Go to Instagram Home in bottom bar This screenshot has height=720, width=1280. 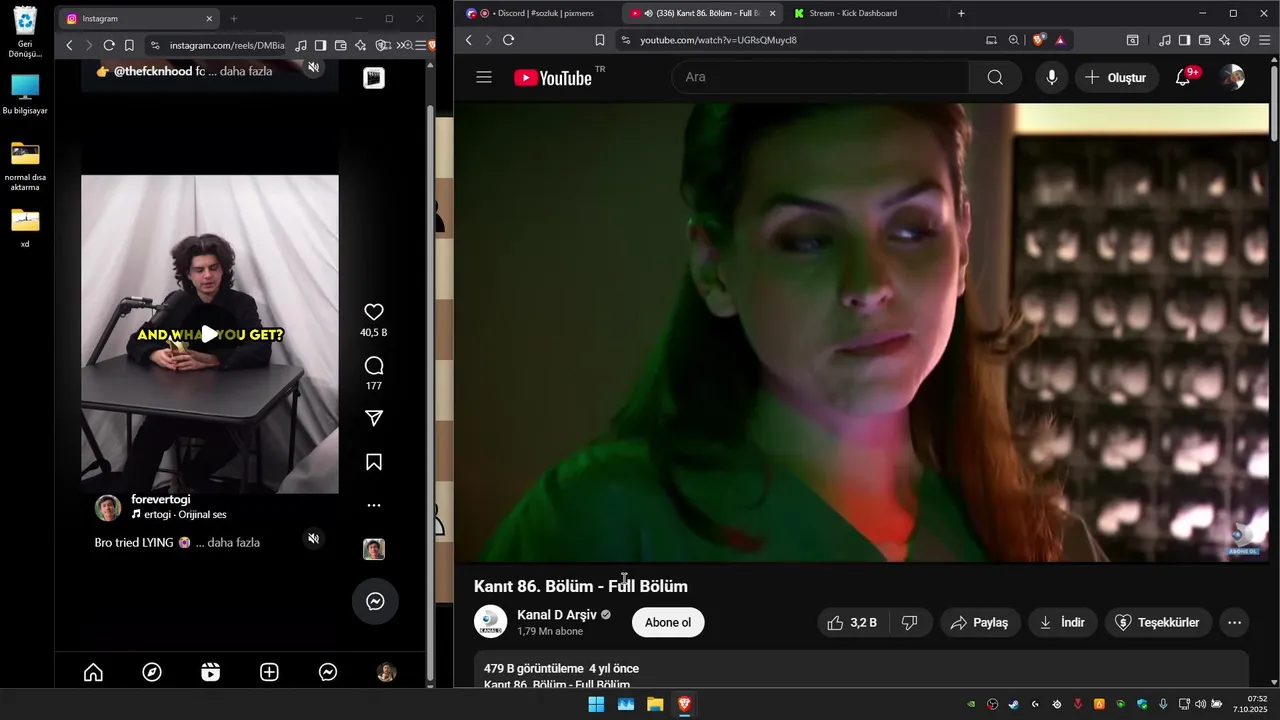click(93, 673)
